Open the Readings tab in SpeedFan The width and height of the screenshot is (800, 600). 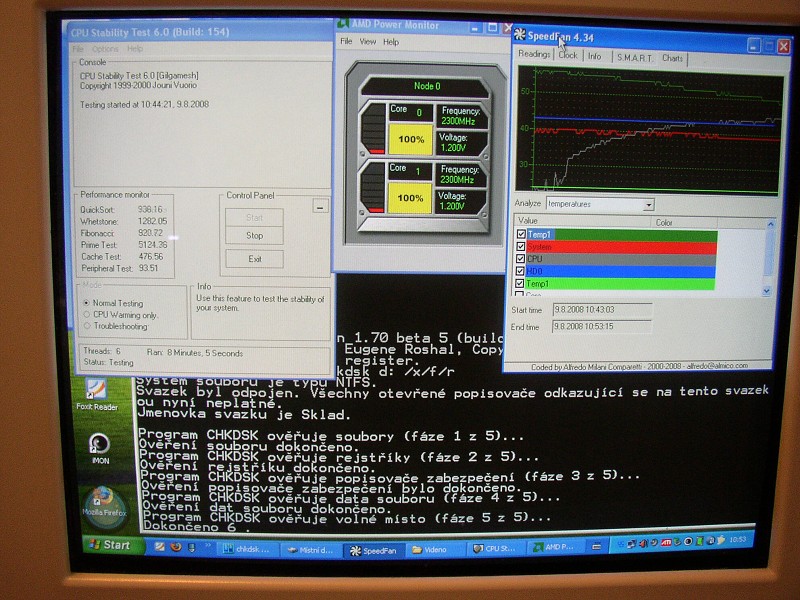534,54
